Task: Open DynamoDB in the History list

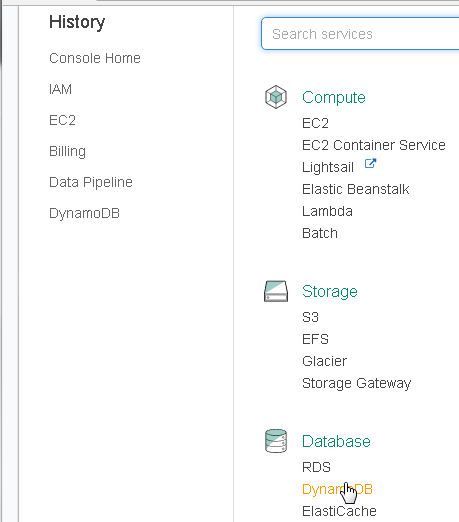Action: pyautogui.click(x=84, y=213)
